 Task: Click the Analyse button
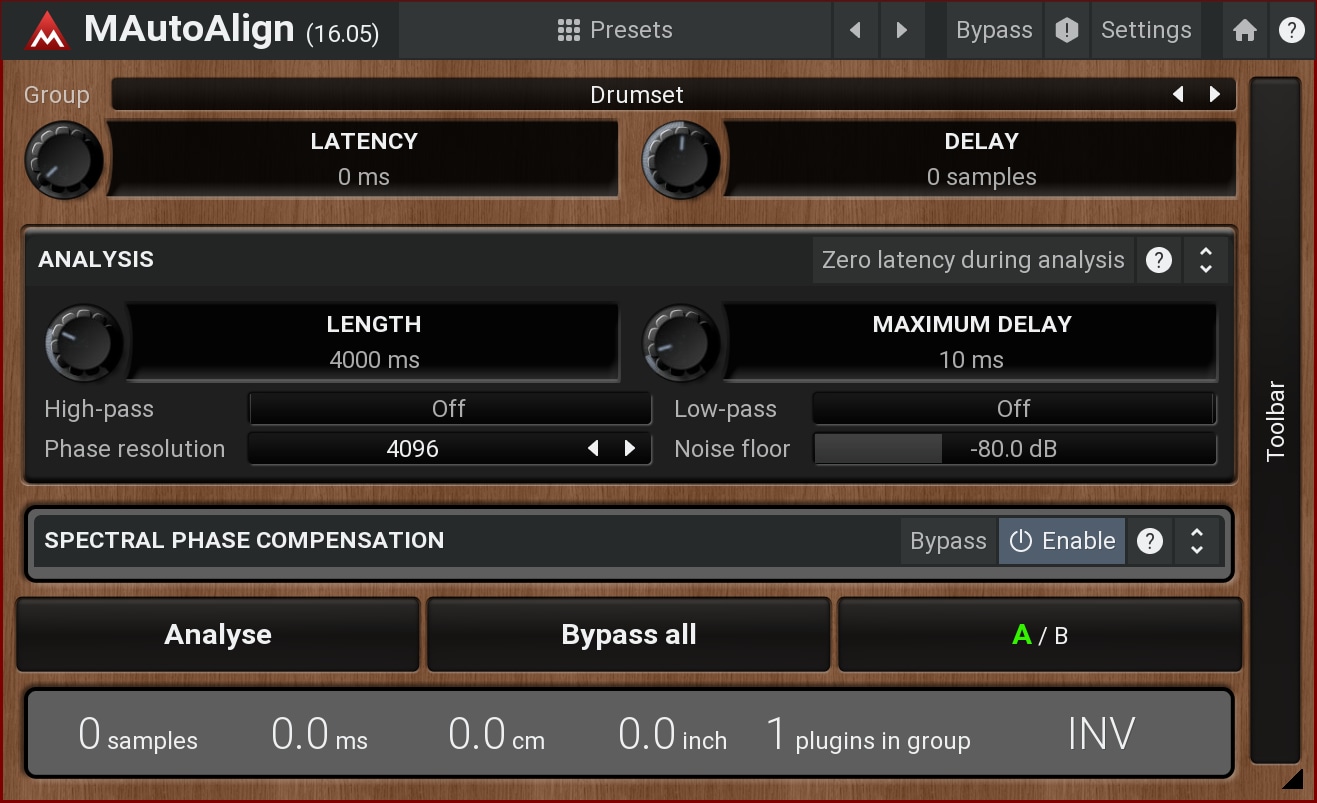[218, 634]
